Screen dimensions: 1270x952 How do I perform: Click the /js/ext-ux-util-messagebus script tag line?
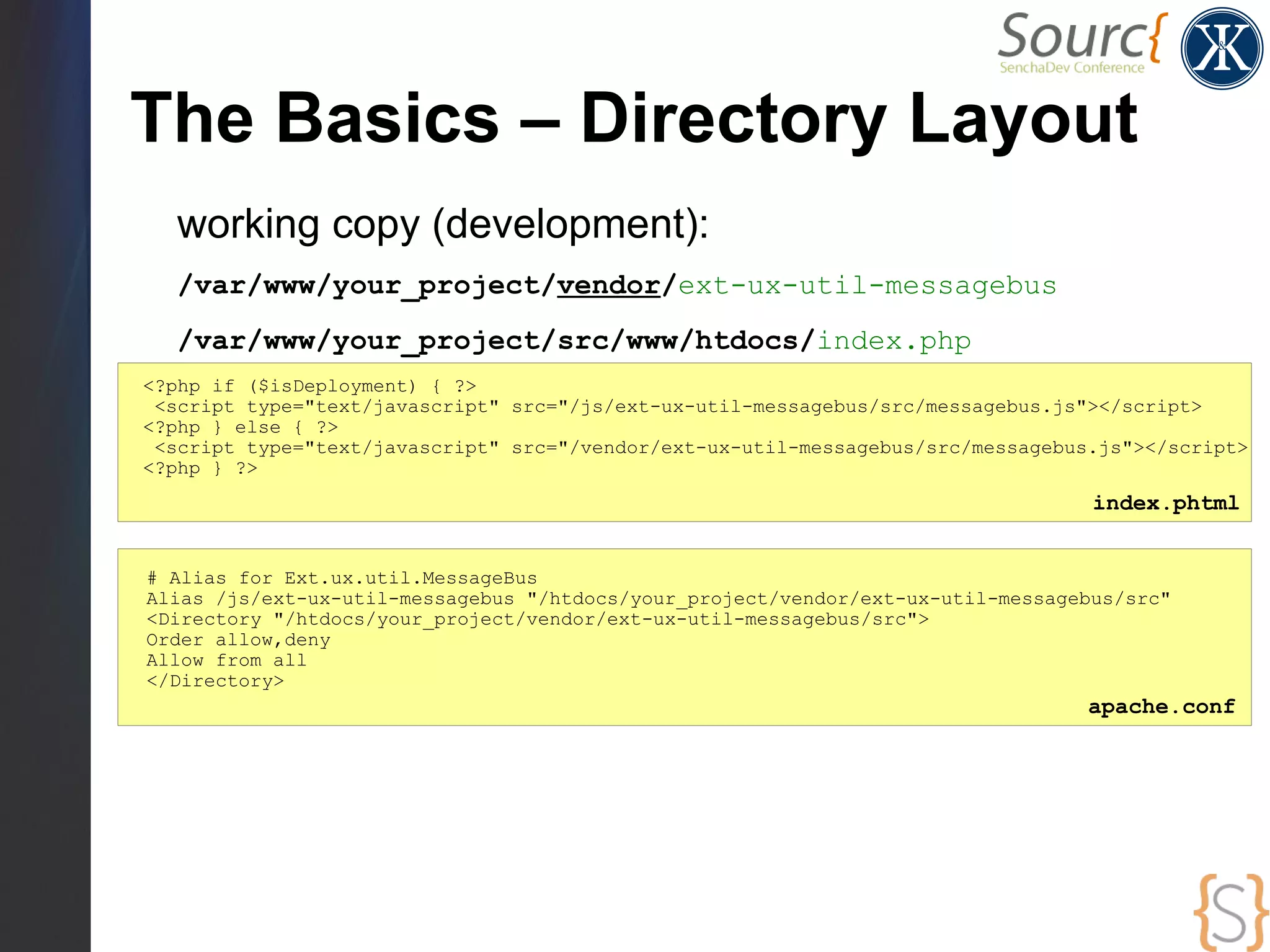[677, 407]
